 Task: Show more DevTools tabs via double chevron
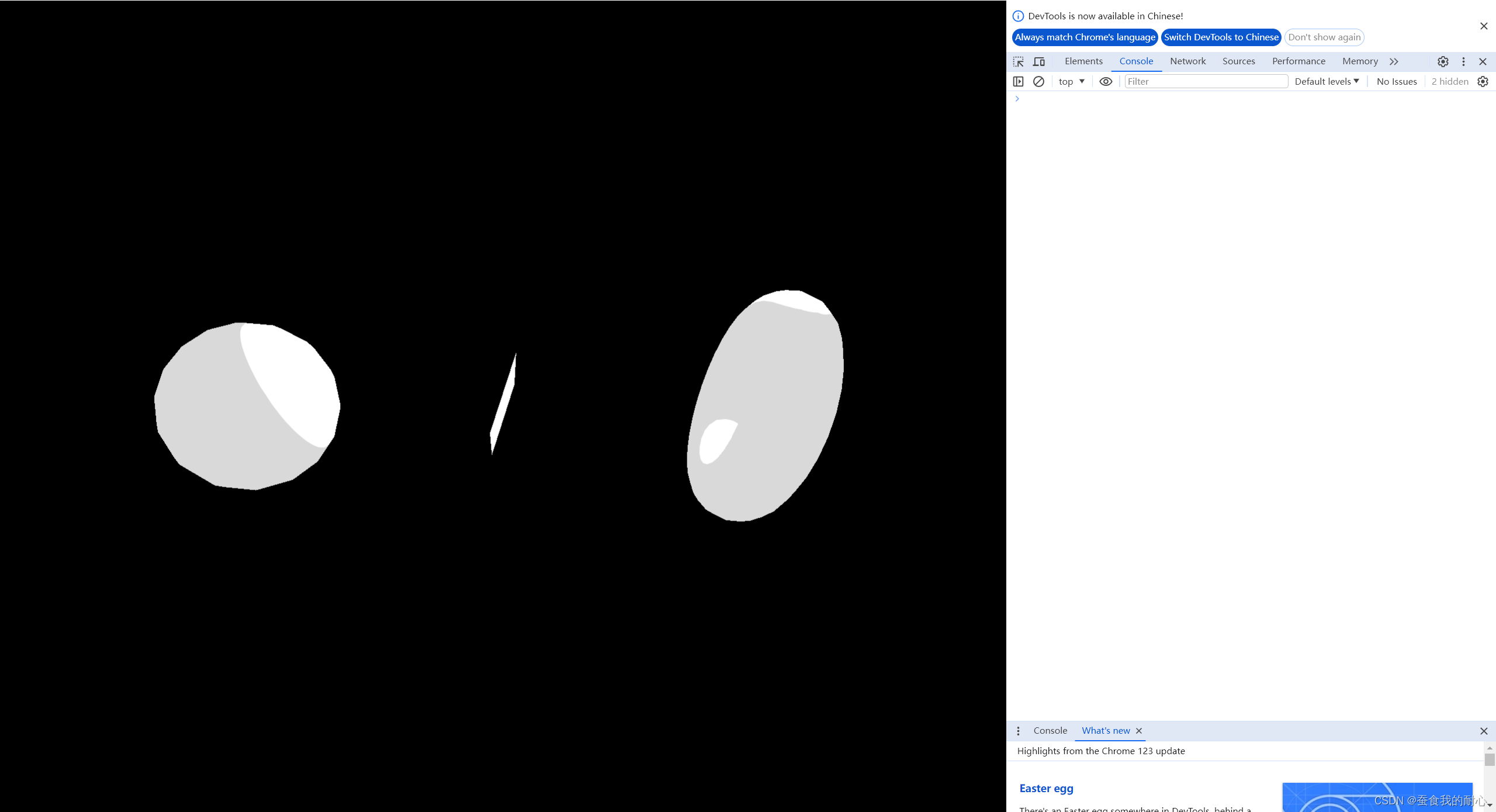coord(1394,61)
